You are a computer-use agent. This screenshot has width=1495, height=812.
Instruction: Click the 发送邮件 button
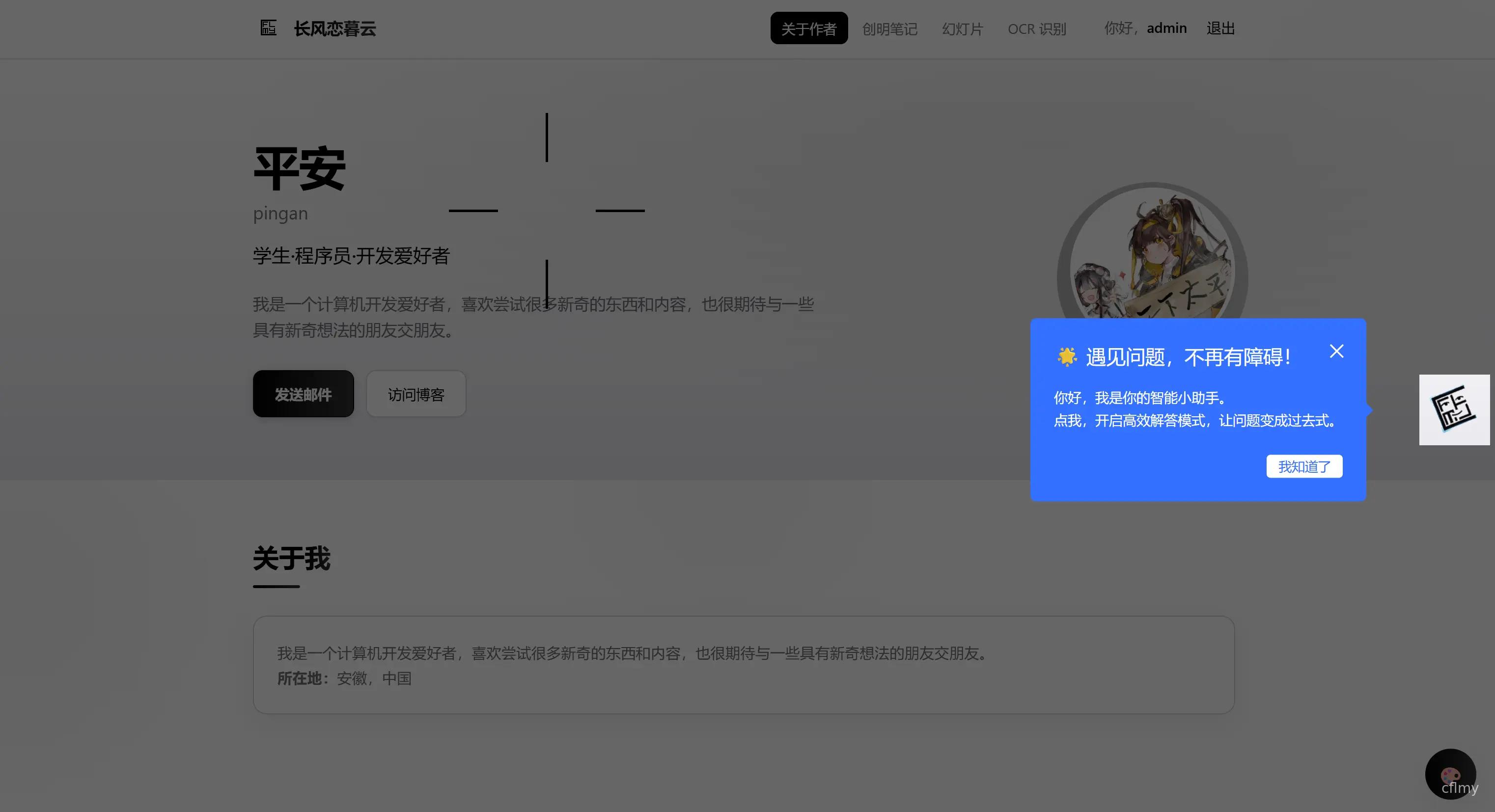coord(304,394)
